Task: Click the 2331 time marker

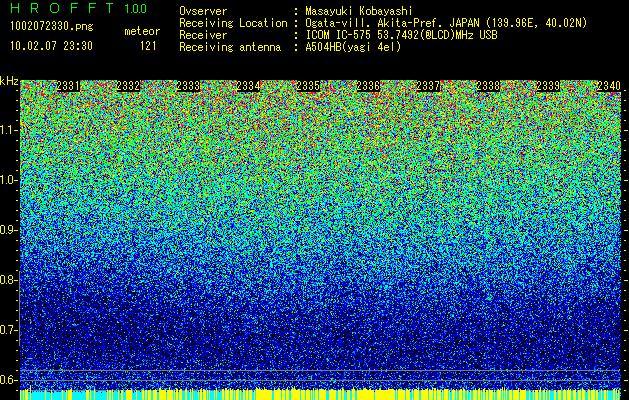Action: (x=68, y=86)
